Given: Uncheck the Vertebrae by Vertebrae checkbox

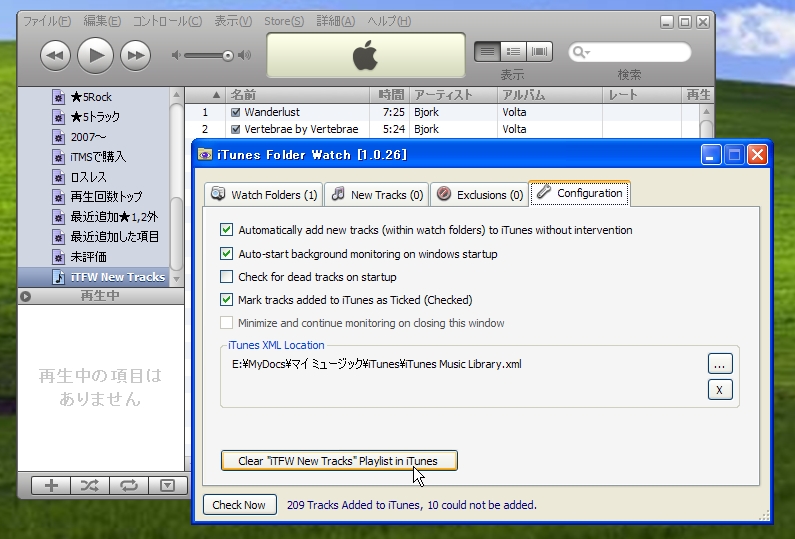Looking at the screenshot, I should pyautogui.click(x=235, y=129).
